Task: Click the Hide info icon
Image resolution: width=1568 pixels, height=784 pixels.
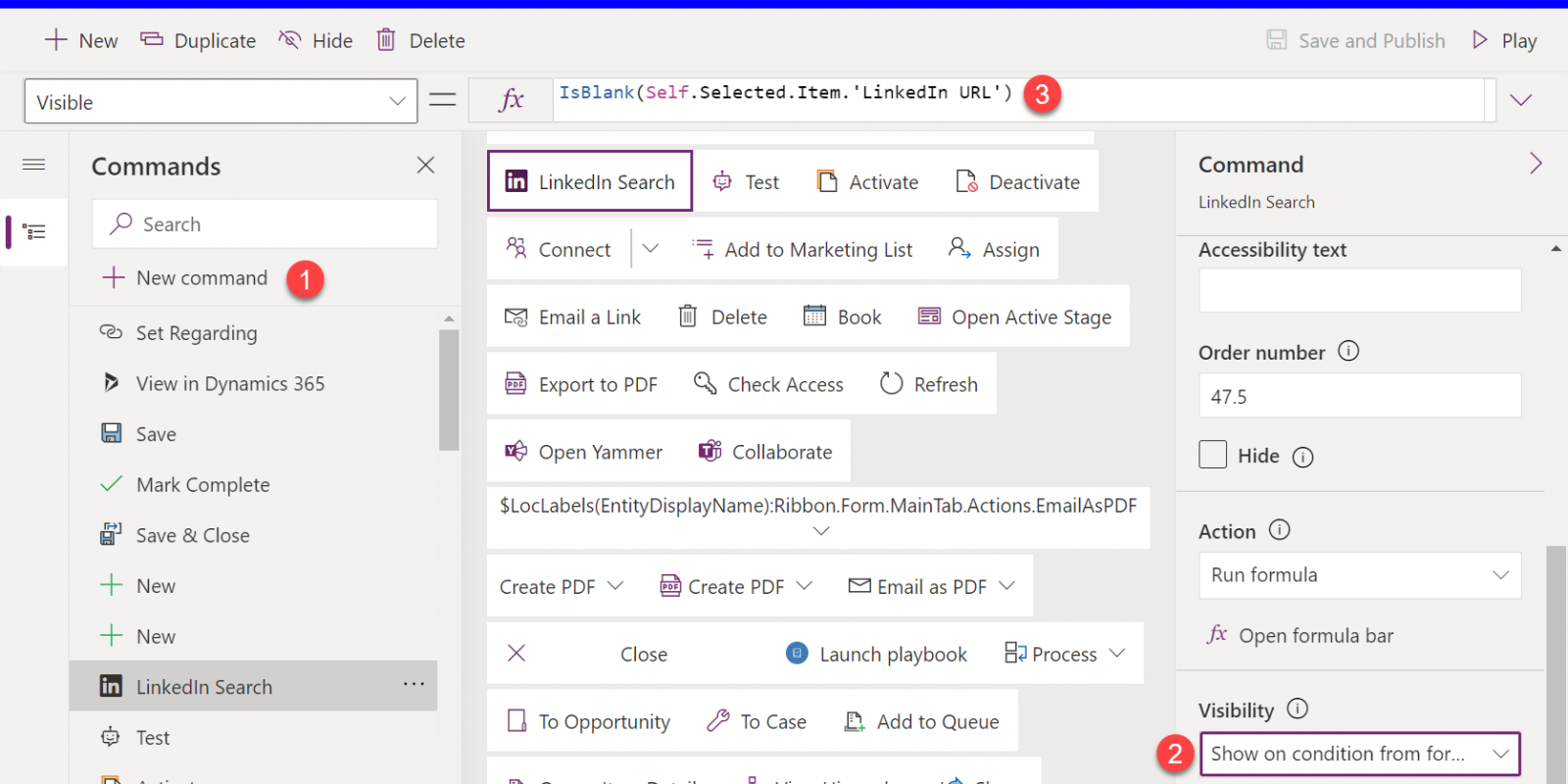Action: point(1302,457)
